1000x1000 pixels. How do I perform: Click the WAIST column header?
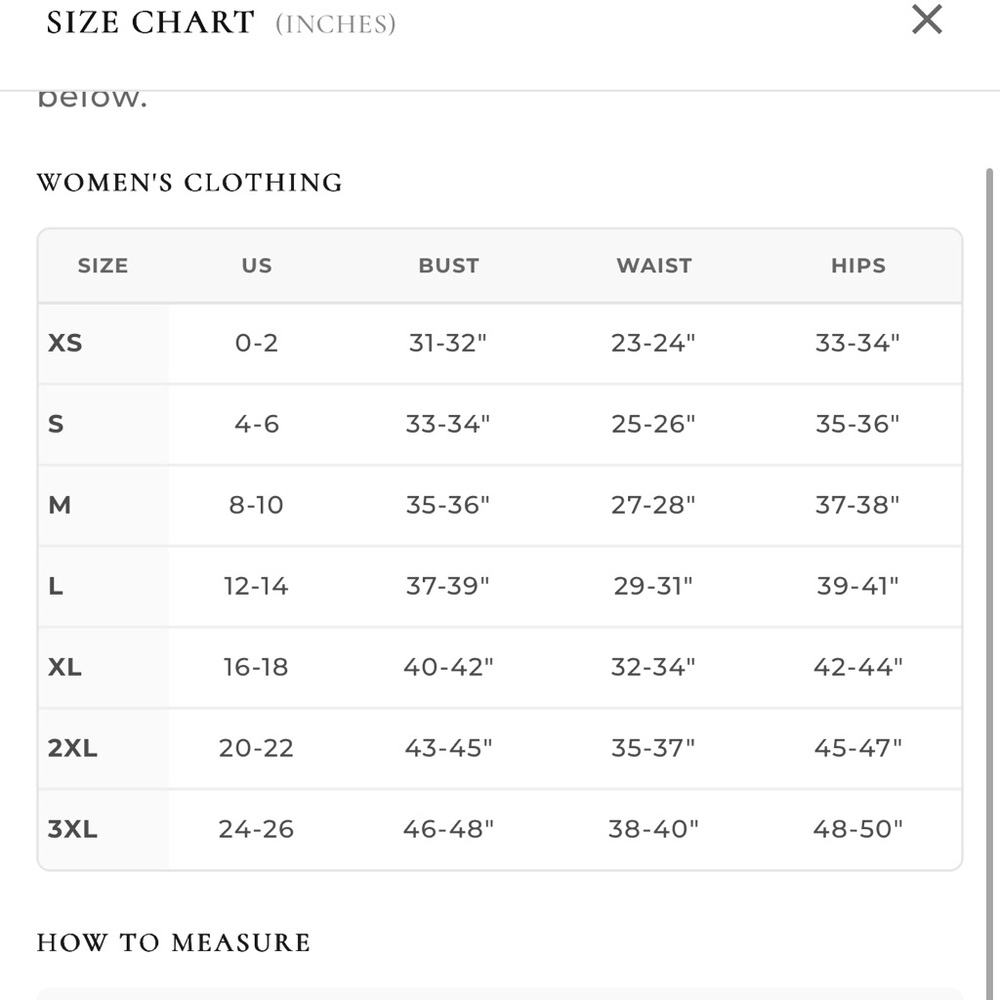pyautogui.click(x=654, y=265)
